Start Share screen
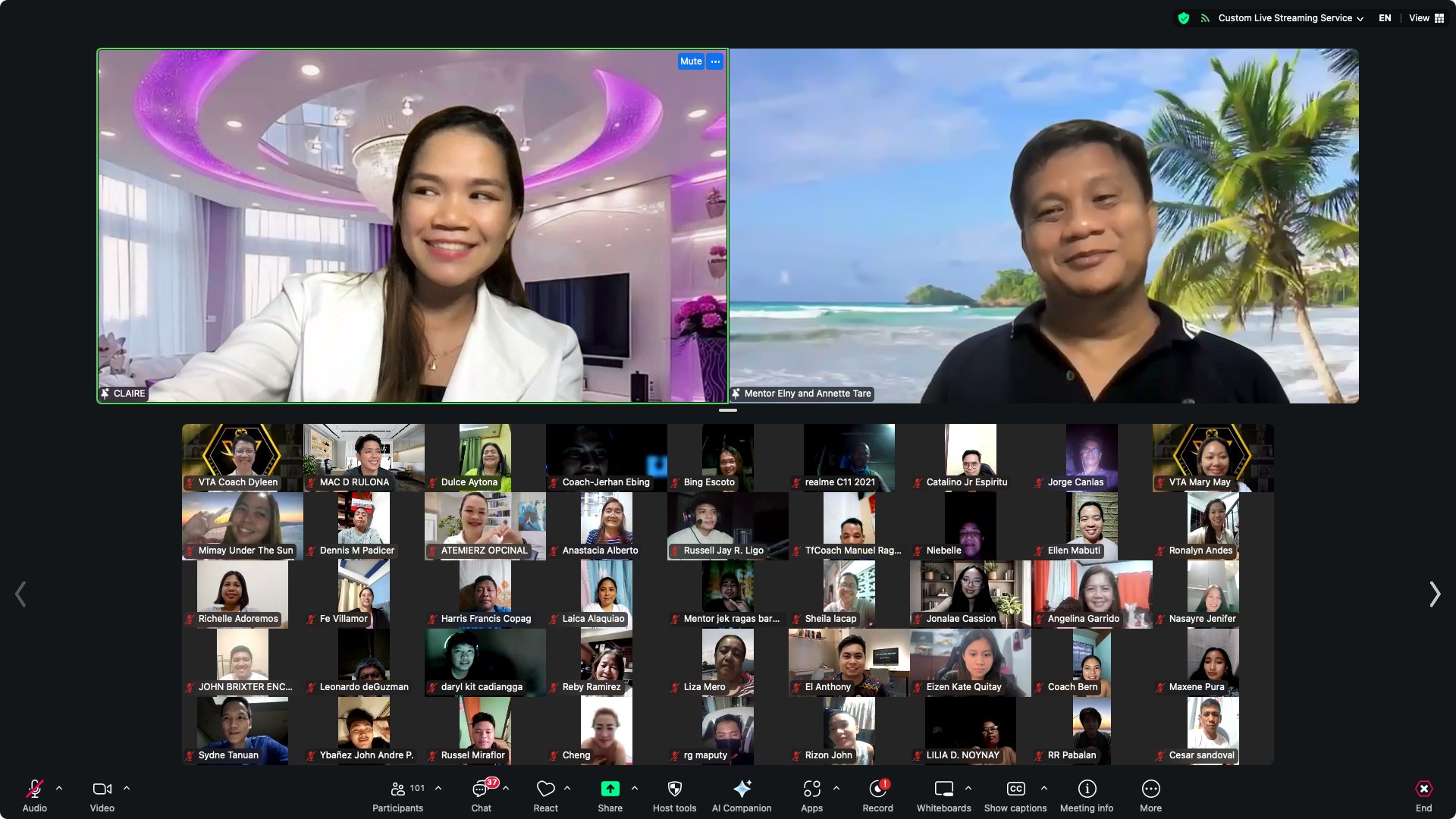 [x=610, y=795]
